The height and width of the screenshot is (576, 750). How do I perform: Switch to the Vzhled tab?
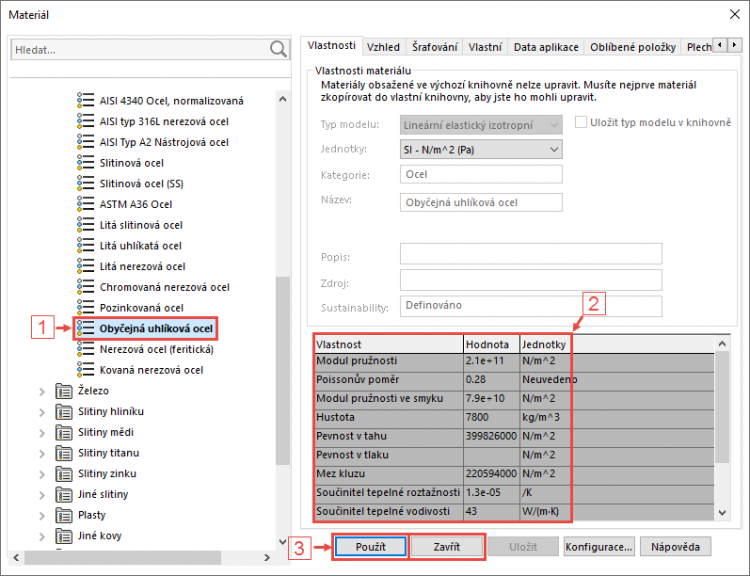click(383, 47)
